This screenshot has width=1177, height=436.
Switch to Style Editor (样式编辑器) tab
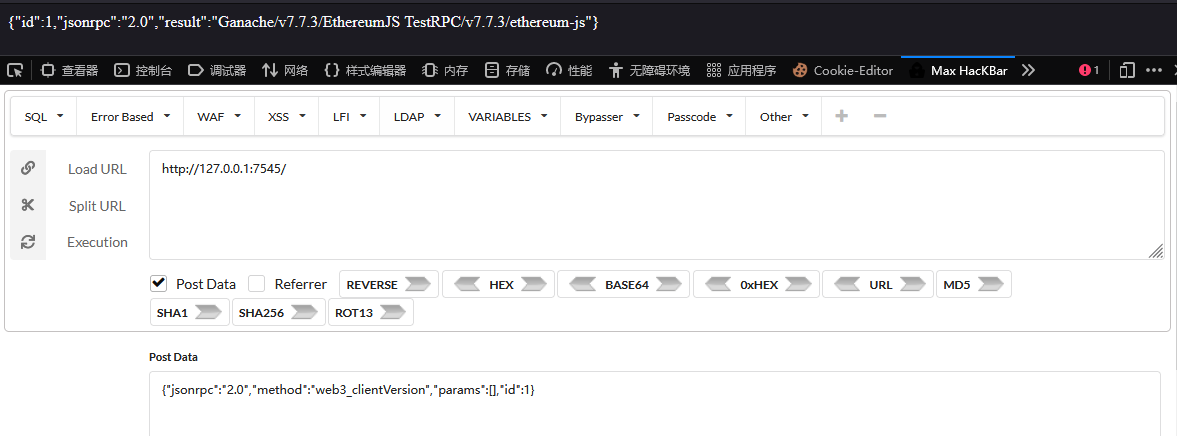(x=365, y=71)
